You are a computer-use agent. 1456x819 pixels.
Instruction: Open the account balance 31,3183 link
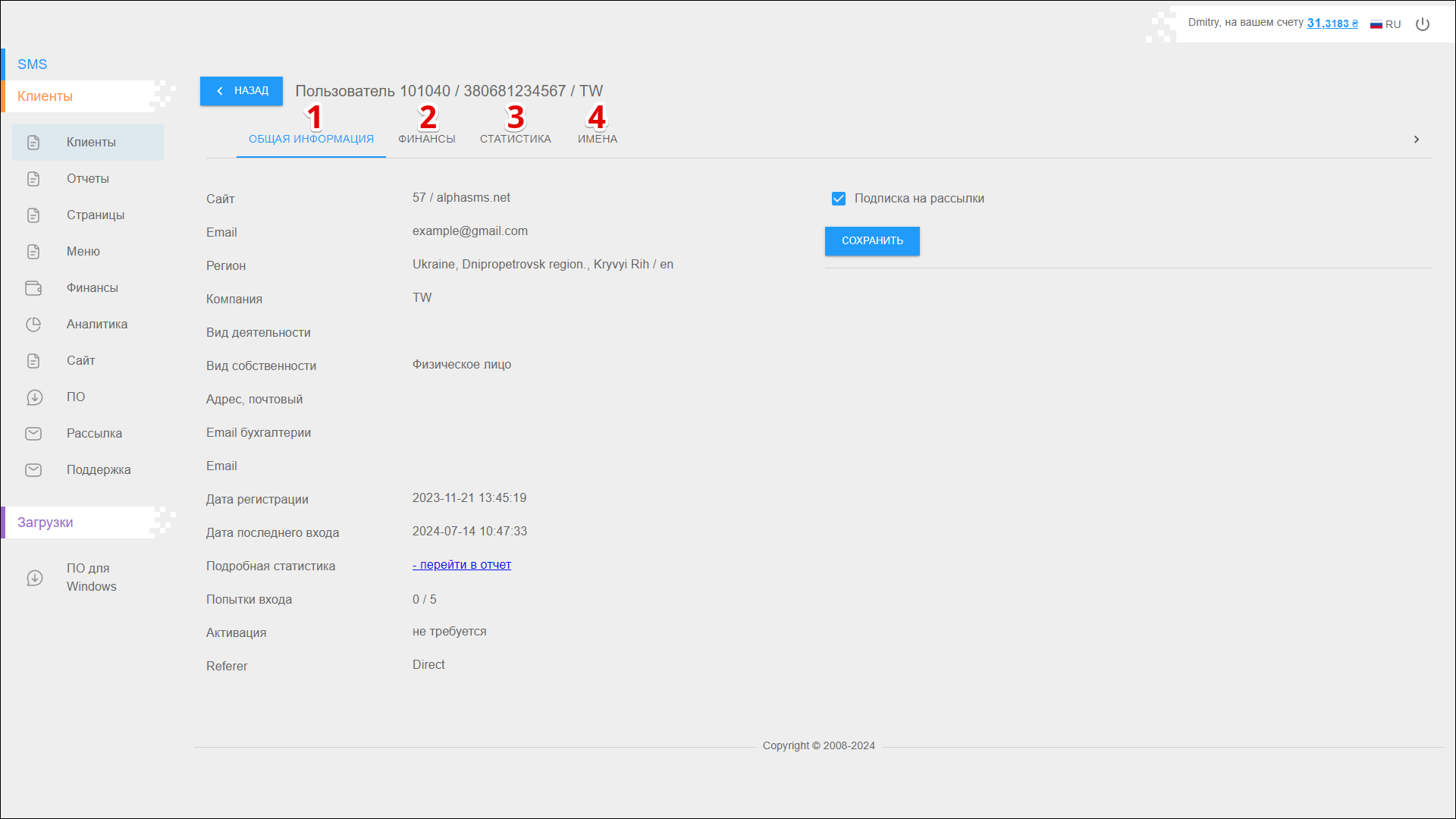pos(1332,24)
